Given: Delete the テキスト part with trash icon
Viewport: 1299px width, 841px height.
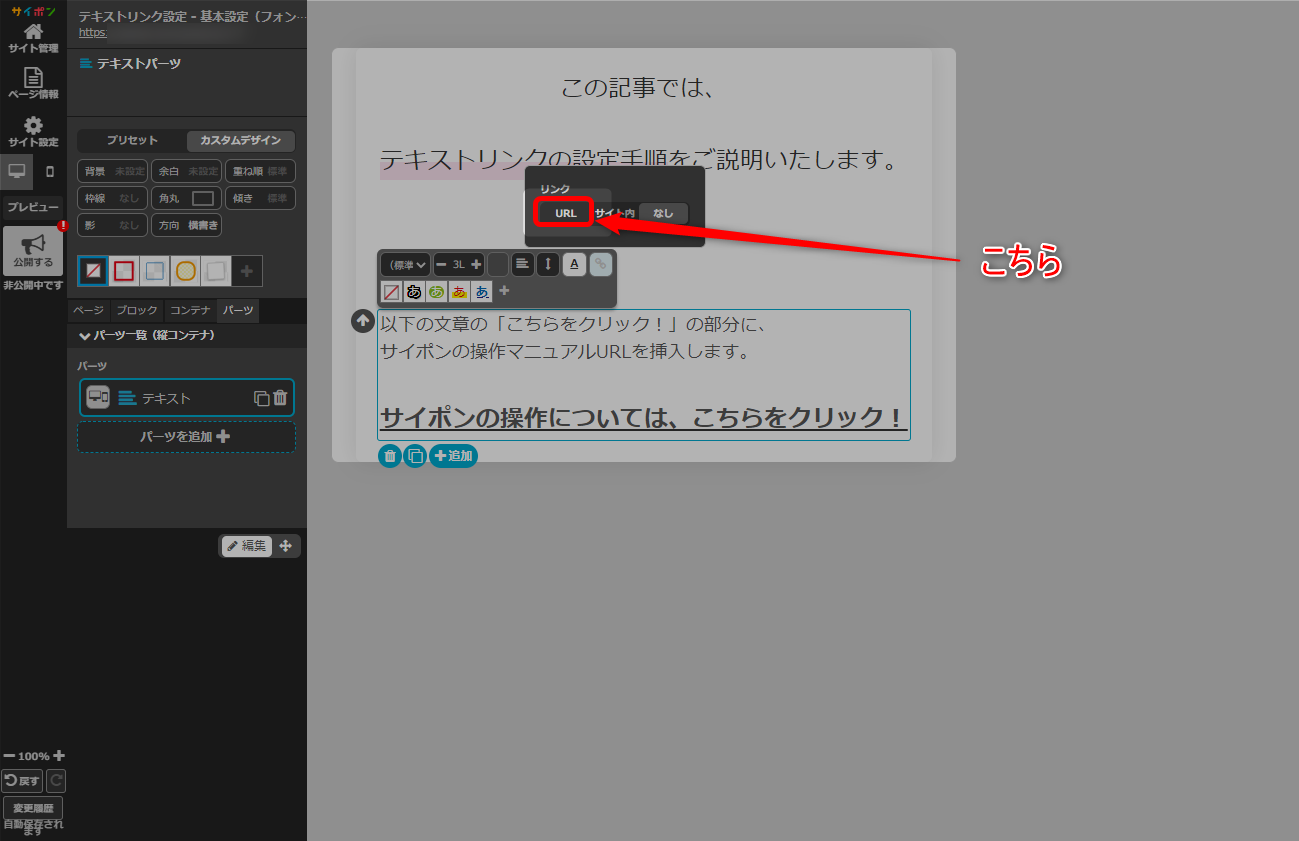Looking at the screenshot, I should (x=280, y=398).
